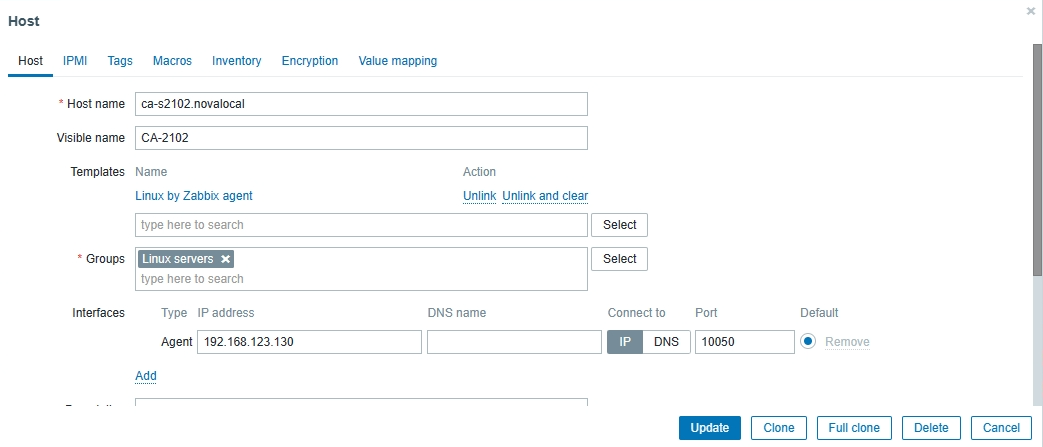Screen dimensions: 1043x447
Task: Click Select button next to Groups
Action: pos(619,259)
